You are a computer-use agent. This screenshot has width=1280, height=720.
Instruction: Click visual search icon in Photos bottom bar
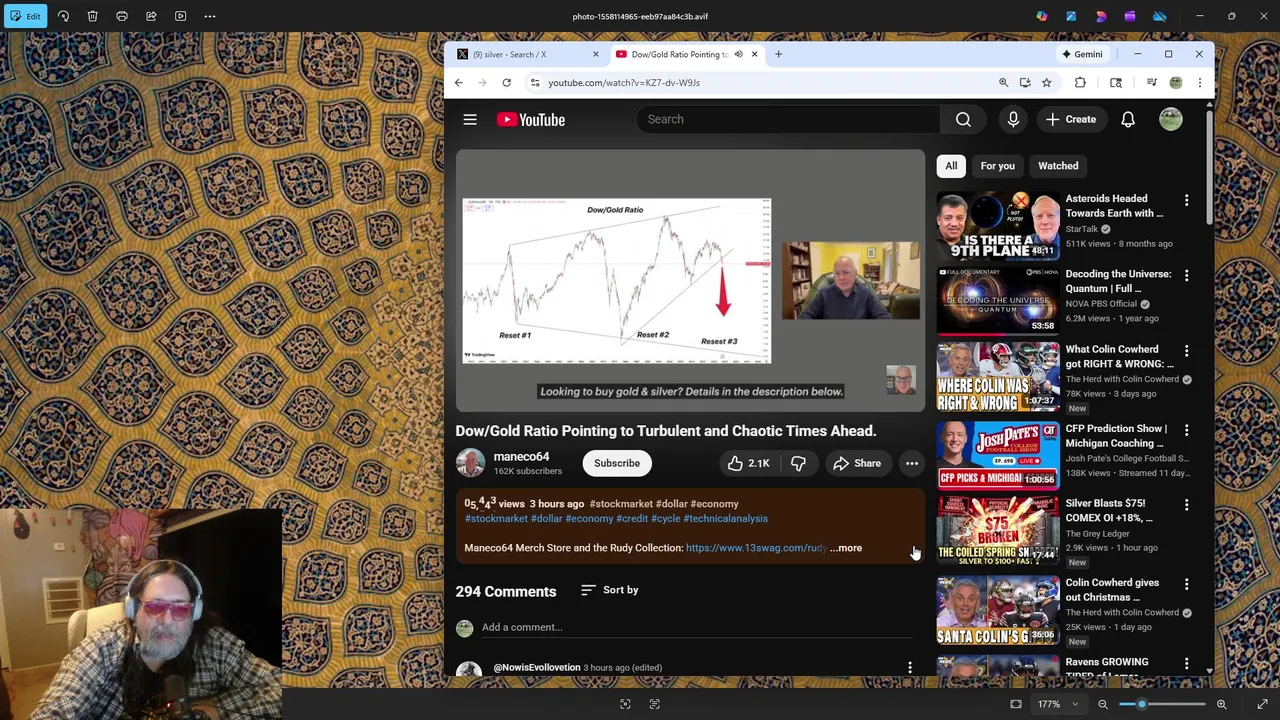[625, 704]
